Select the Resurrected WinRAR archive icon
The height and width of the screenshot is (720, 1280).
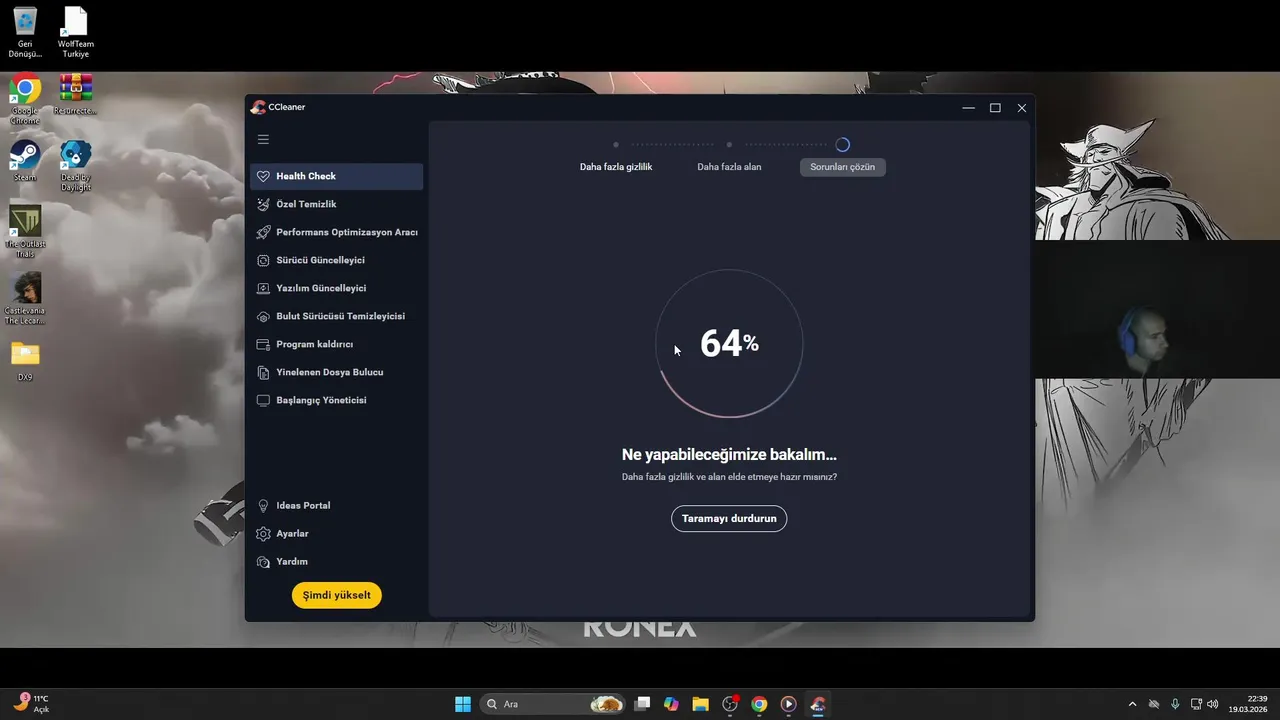pyautogui.click(x=76, y=95)
